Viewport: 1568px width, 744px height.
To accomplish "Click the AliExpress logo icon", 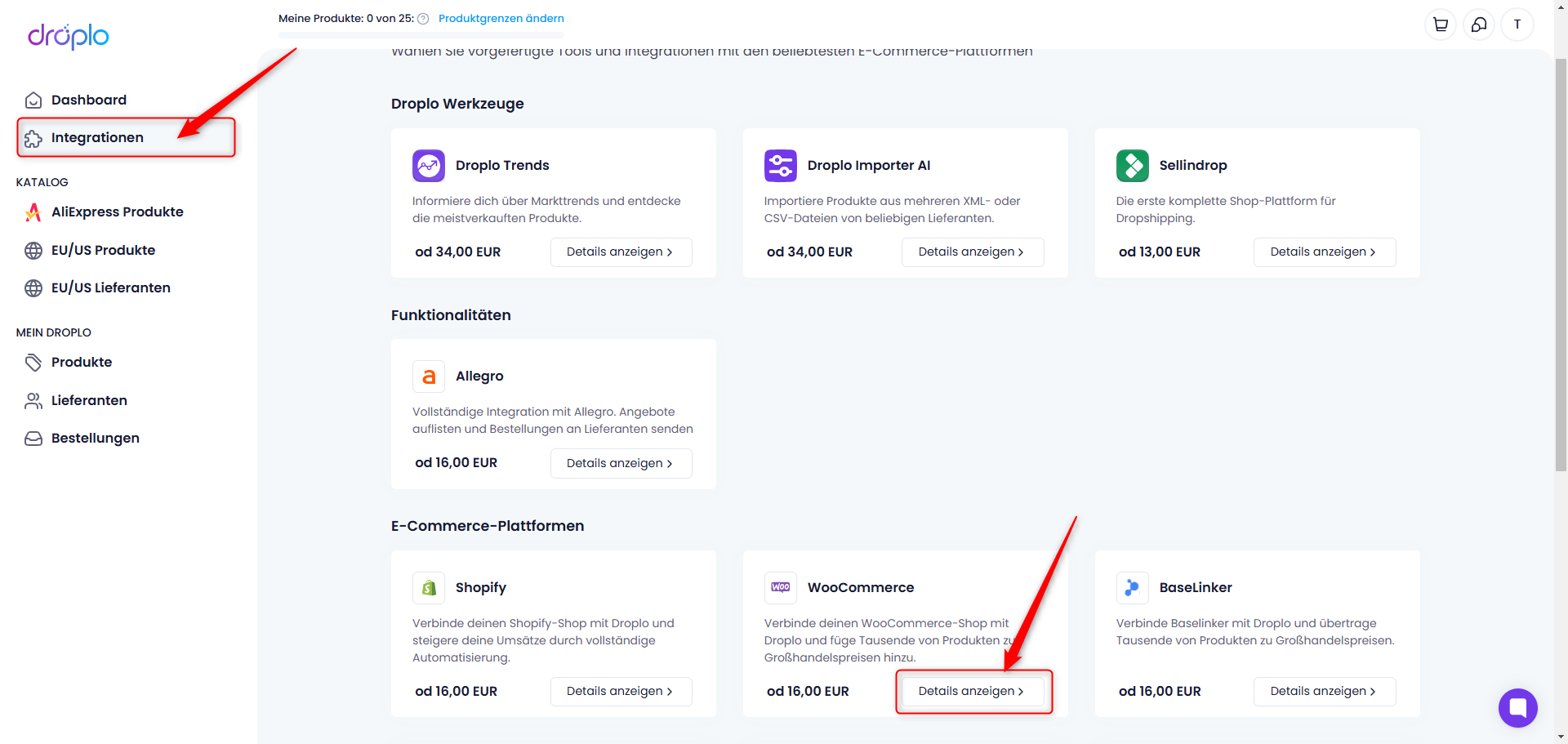I will coord(33,212).
